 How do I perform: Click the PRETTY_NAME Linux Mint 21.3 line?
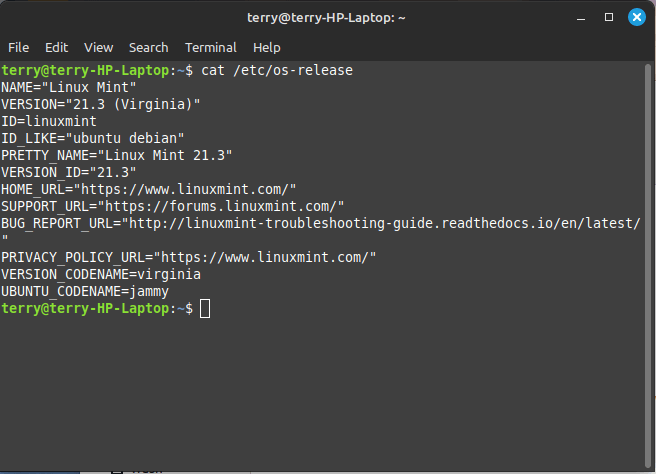117,156
